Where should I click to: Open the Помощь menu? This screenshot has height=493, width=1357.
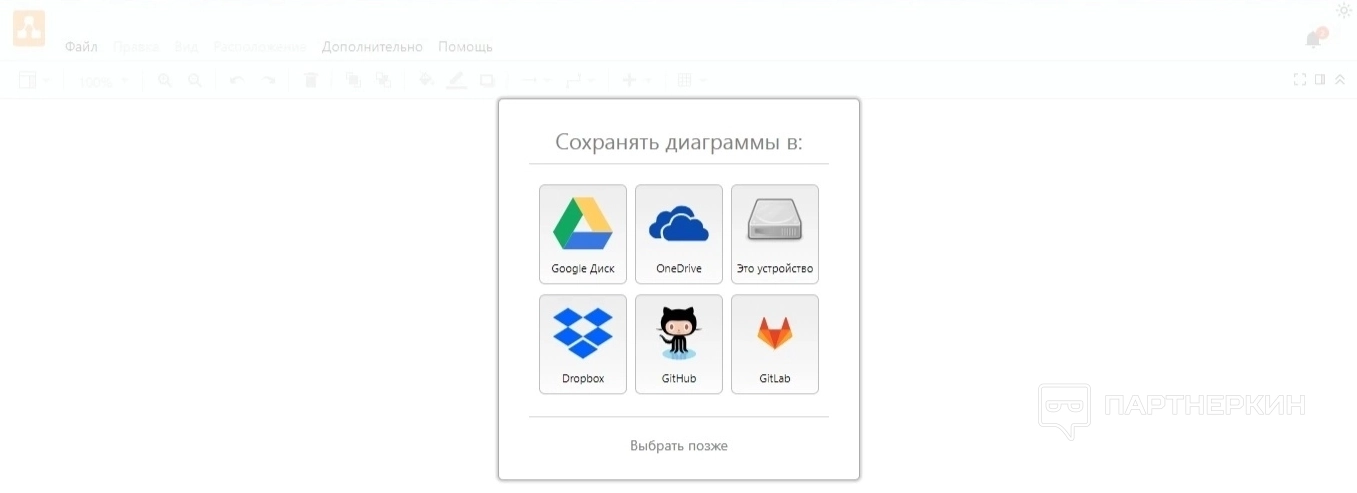coord(465,47)
